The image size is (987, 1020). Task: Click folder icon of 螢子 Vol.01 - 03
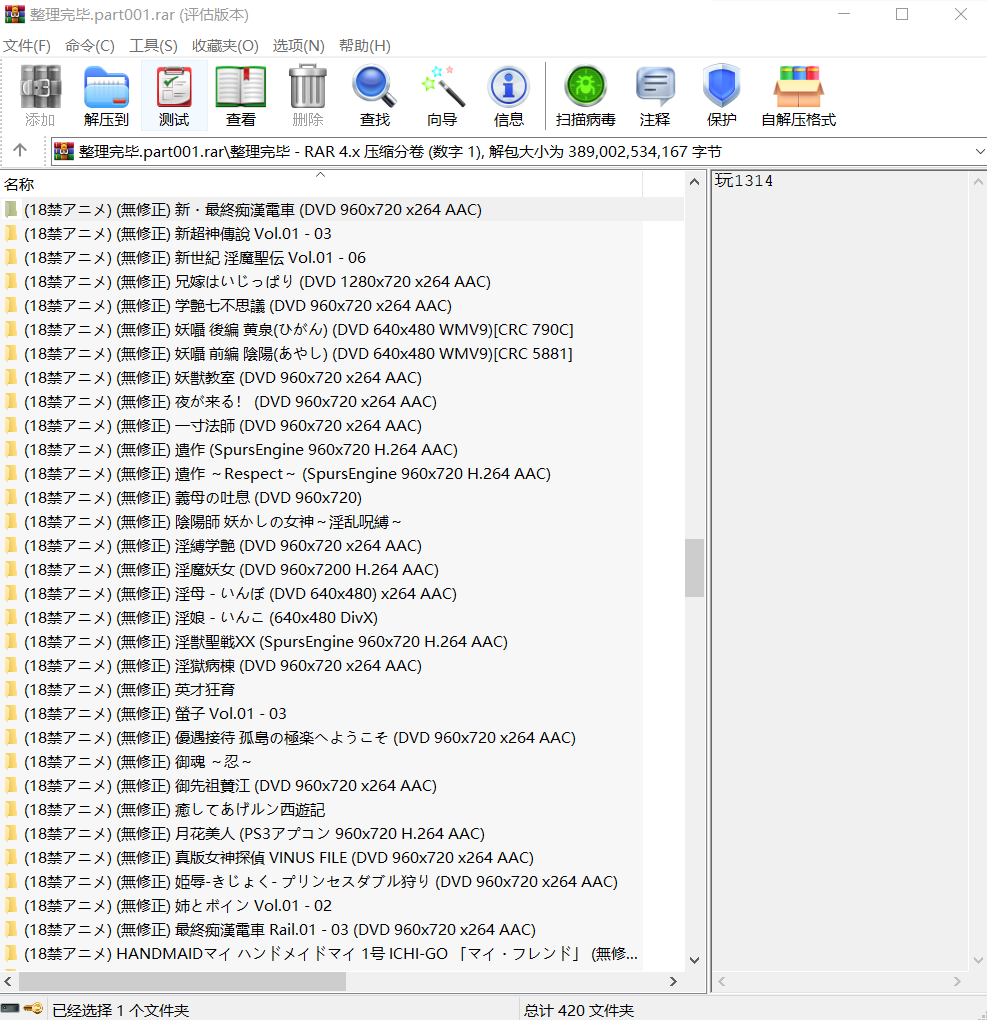tap(11, 713)
